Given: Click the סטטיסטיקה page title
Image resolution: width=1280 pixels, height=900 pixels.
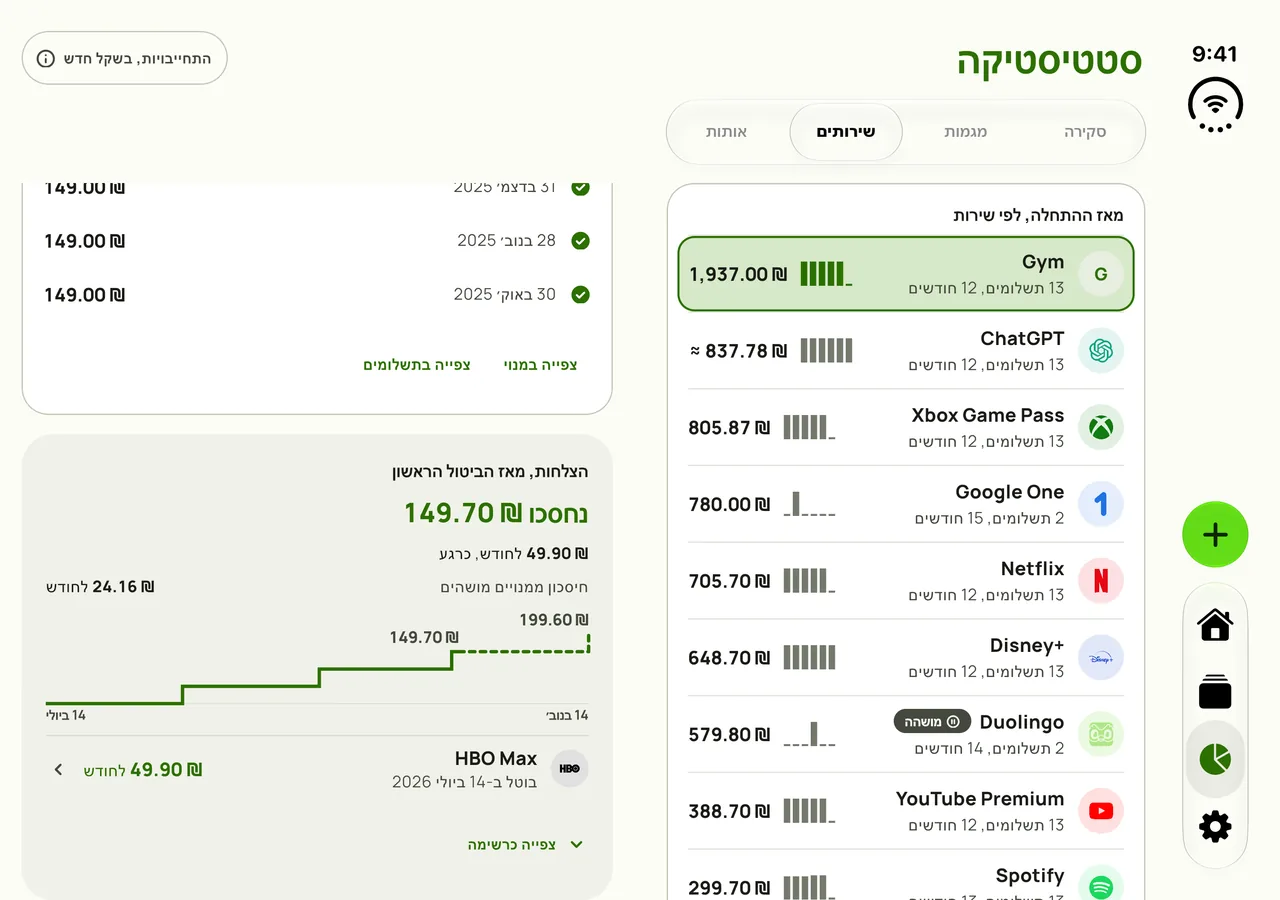Looking at the screenshot, I should [1050, 61].
